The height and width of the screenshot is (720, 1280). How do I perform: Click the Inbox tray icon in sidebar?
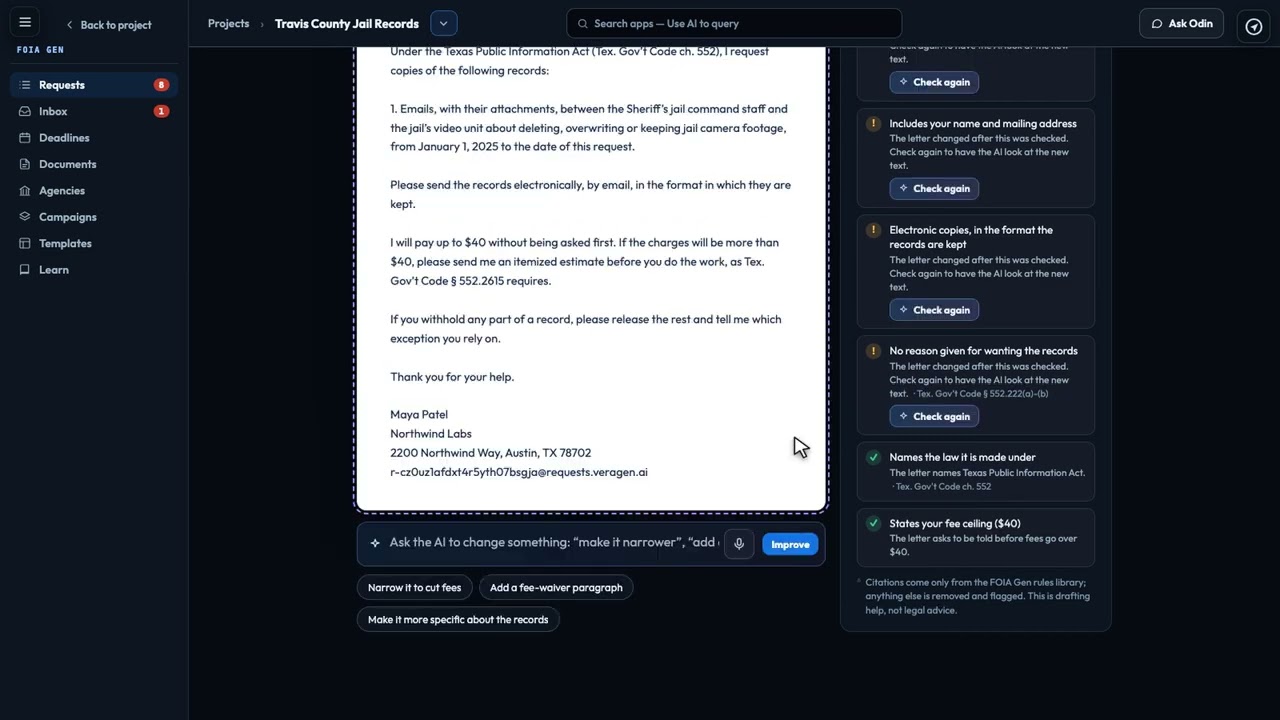(25, 111)
